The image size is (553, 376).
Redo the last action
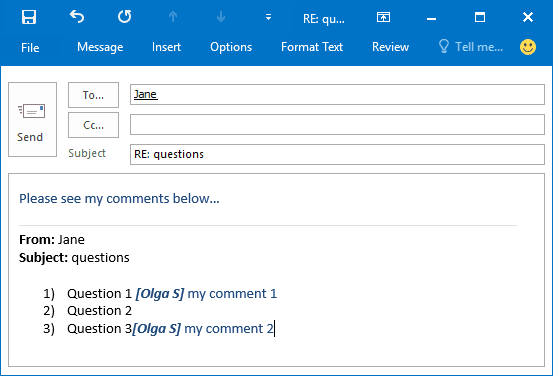(x=124, y=17)
